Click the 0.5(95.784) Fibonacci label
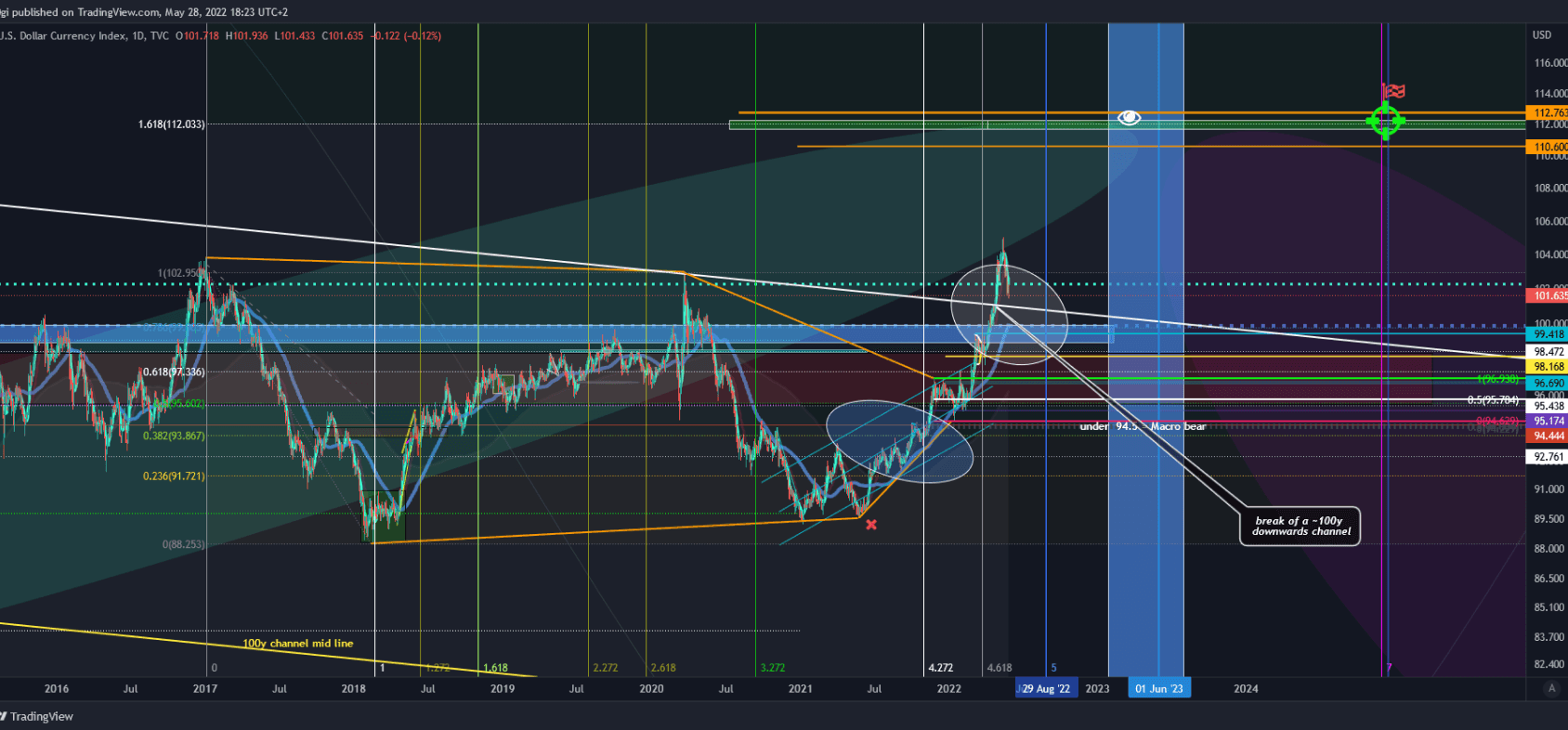This screenshot has width=1568, height=730. (1493, 400)
